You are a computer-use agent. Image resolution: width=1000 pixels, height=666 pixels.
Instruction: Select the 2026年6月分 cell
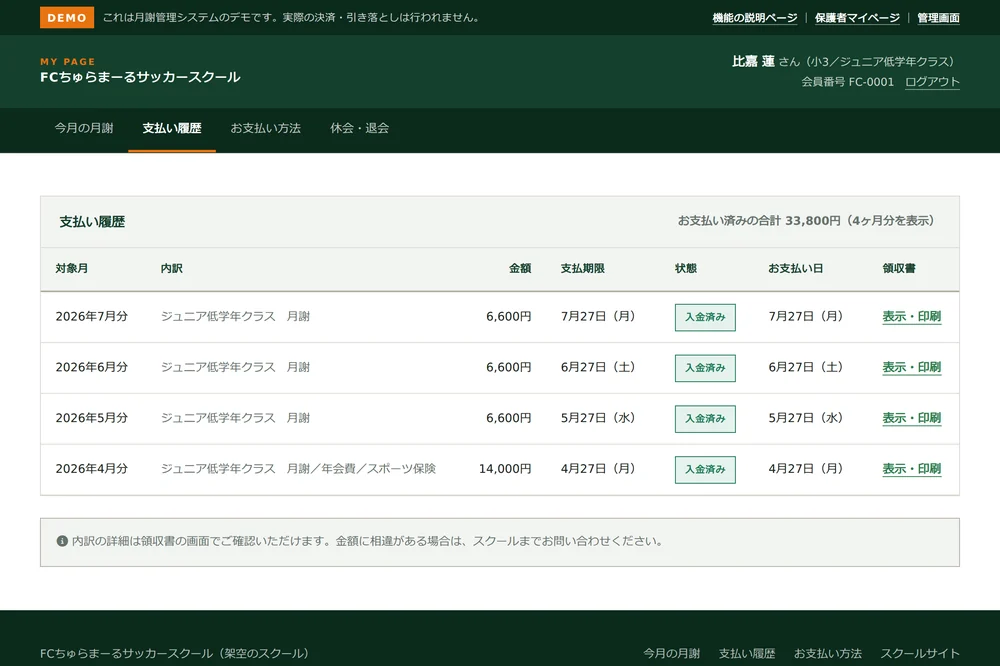[x=92, y=367]
